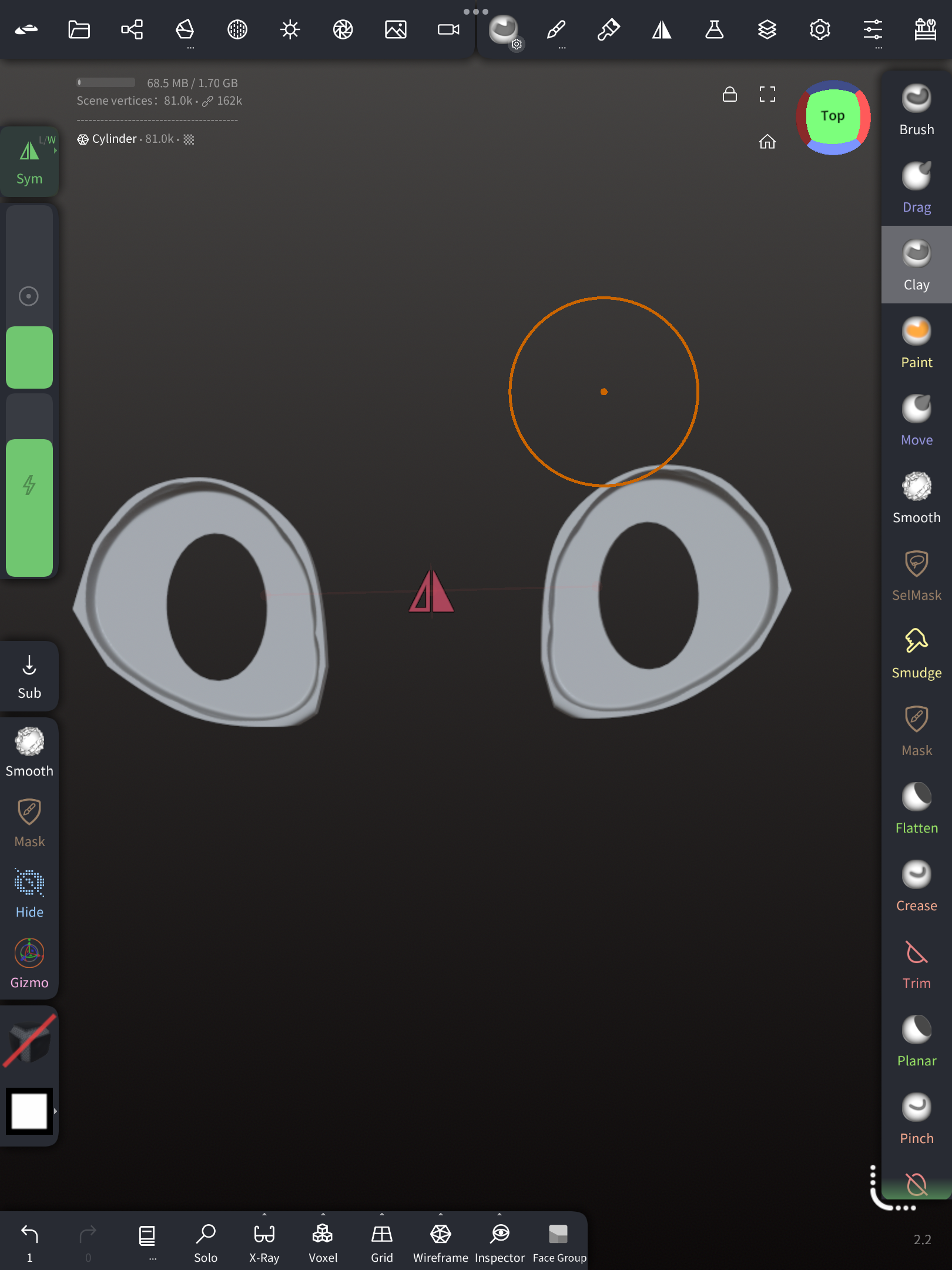Click the white color swatch
952x1270 pixels.
[29, 1111]
